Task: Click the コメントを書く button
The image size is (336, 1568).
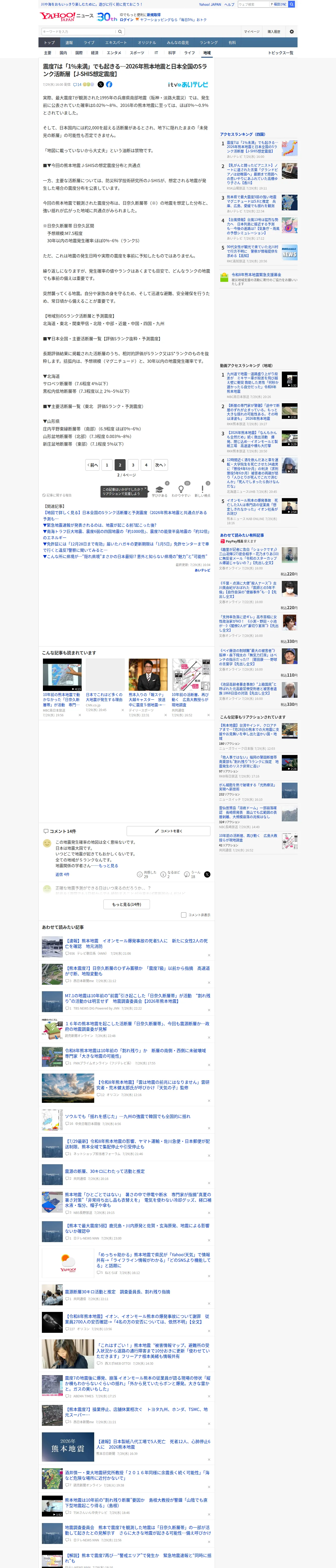Action: click(168, 831)
